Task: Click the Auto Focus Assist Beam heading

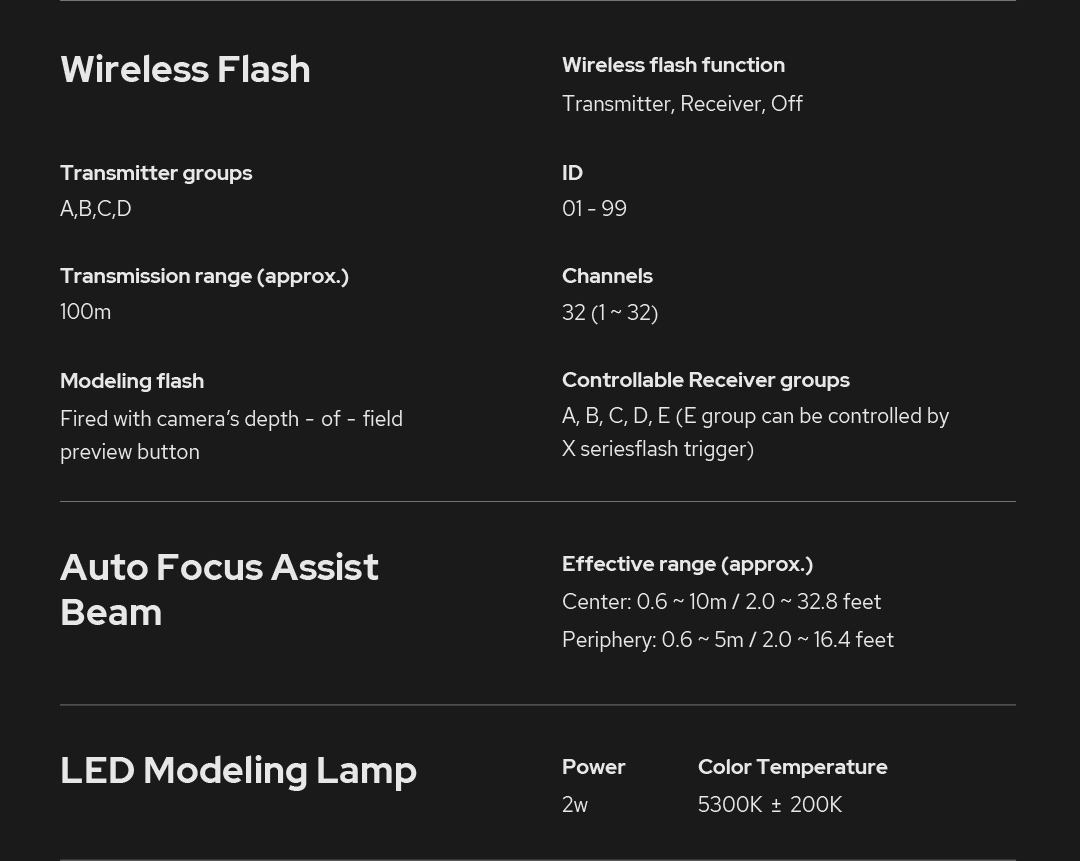Action: 219,589
